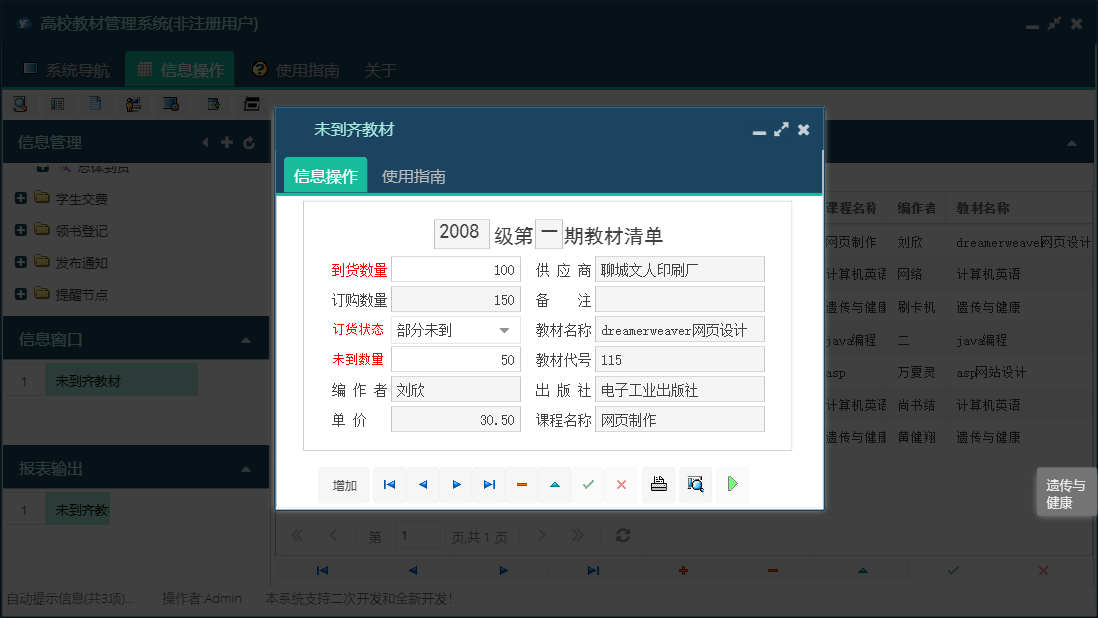The image size is (1098, 618).
Task: Confirm the record with the green checkmark
Action: click(588, 484)
